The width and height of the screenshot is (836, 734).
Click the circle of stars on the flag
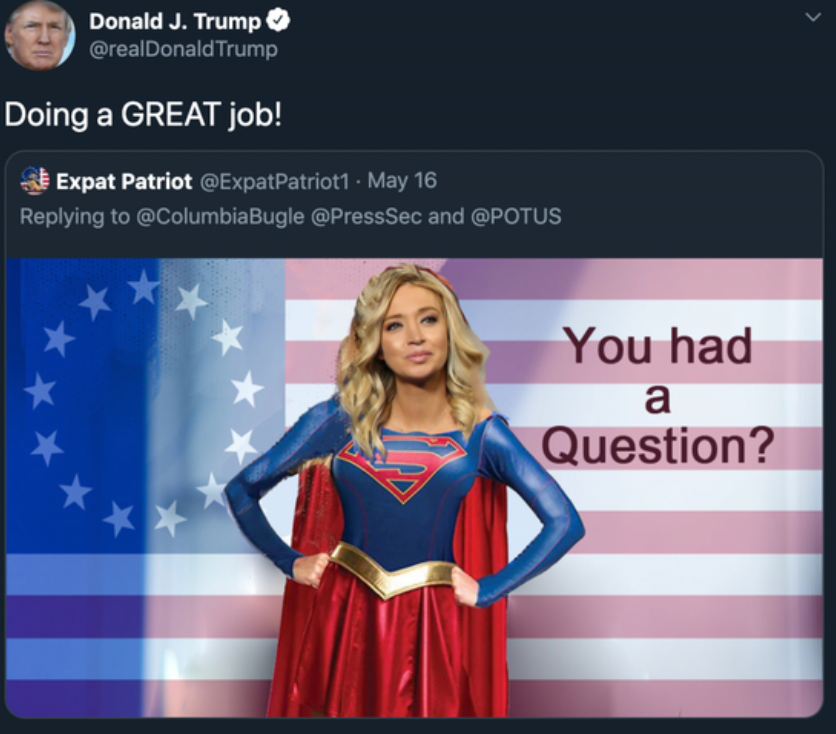[144, 403]
